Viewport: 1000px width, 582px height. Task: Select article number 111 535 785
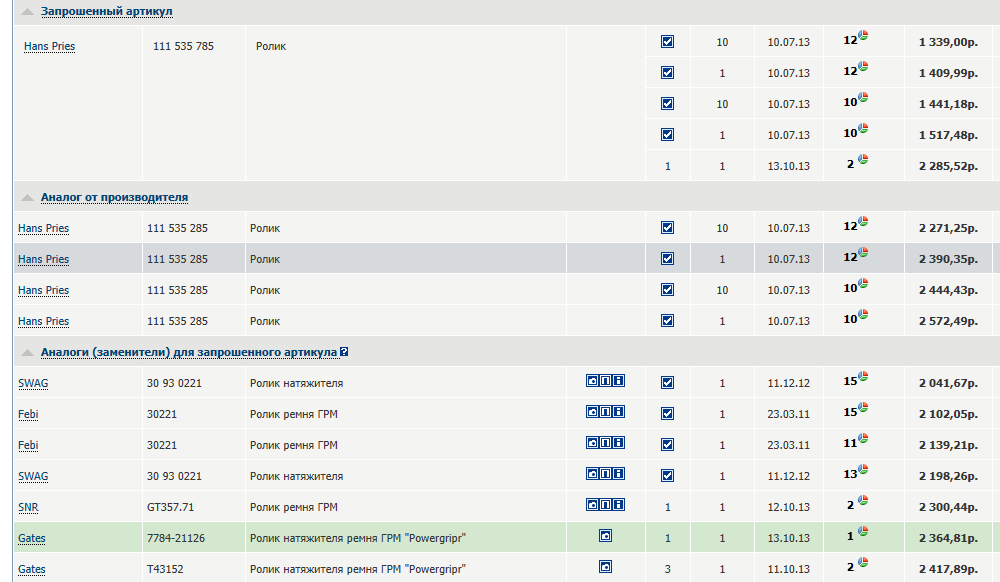pyautogui.click(x=183, y=46)
